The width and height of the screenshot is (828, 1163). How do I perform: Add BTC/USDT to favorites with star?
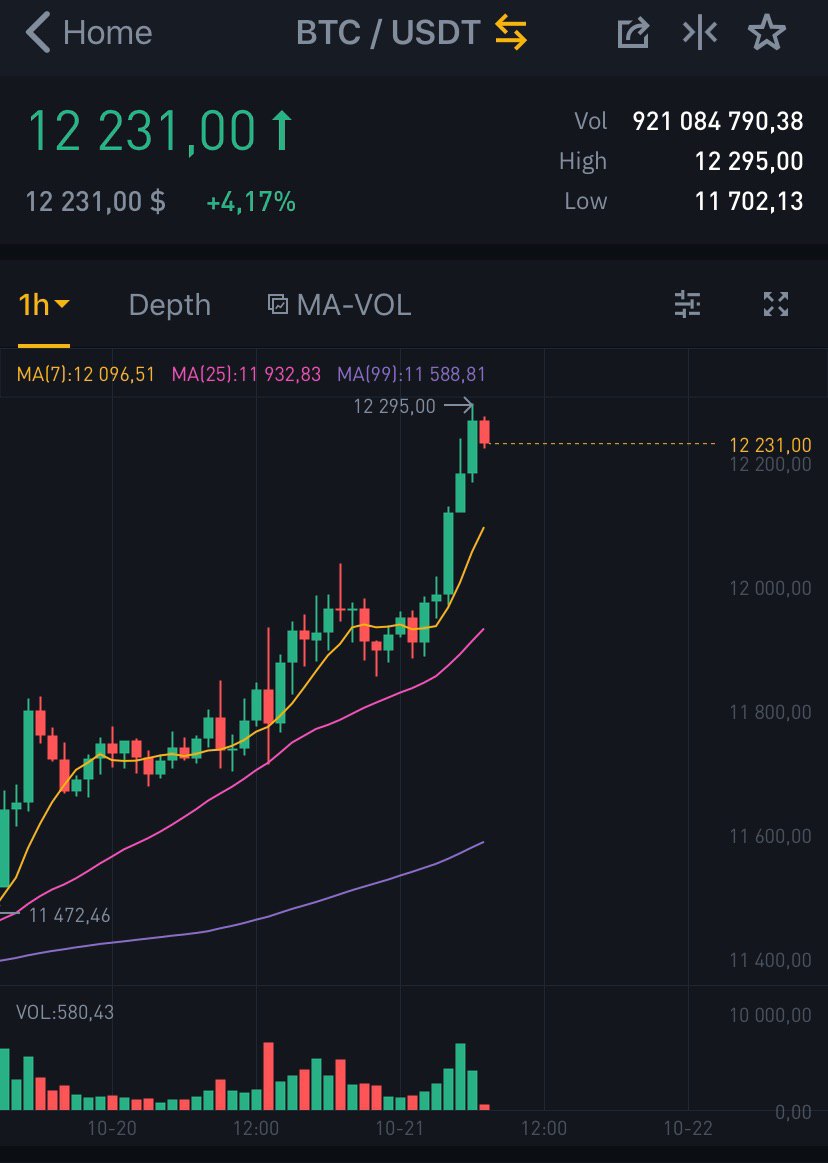tap(767, 33)
